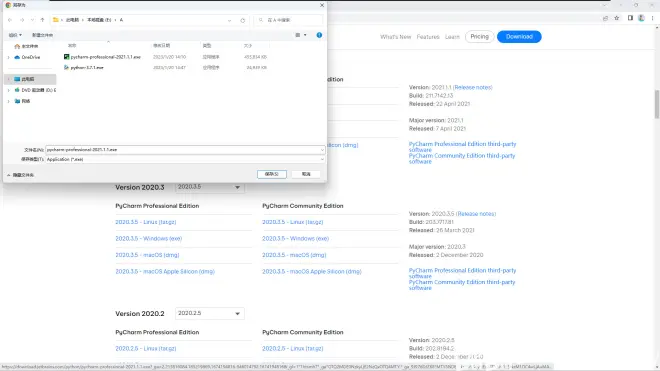Open What's New in JetBrains nav
660x371 pixels.
(396, 37)
